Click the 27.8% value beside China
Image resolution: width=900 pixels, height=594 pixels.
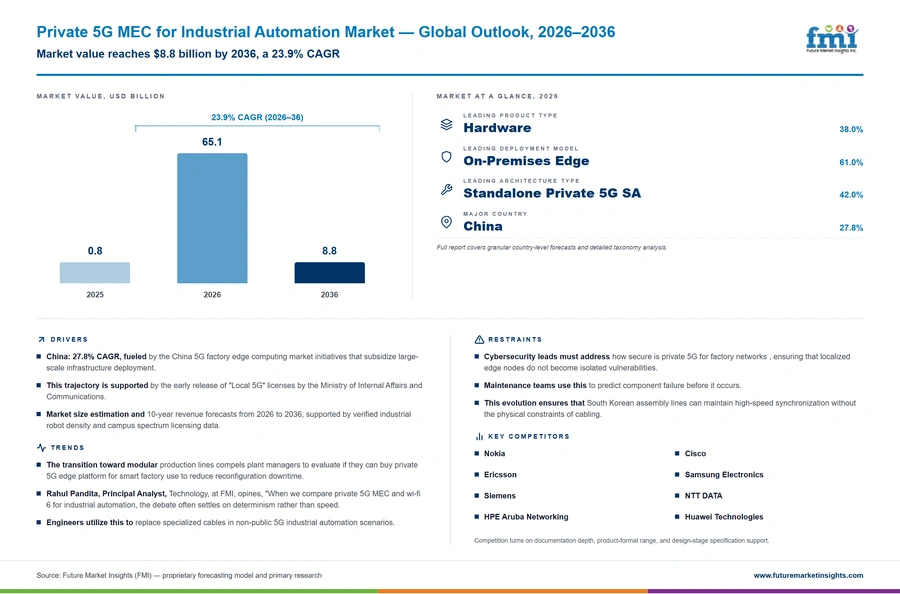851,228
